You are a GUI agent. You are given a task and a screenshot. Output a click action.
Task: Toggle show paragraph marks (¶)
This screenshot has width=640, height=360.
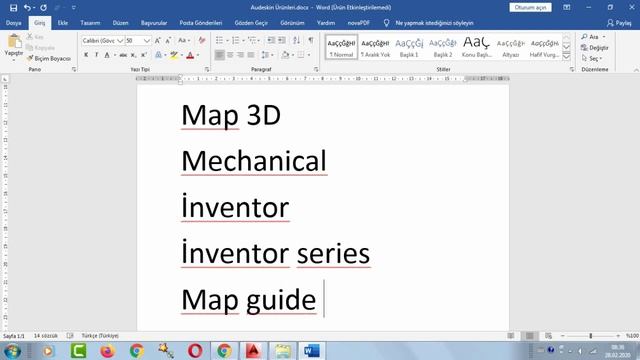click(x=311, y=40)
